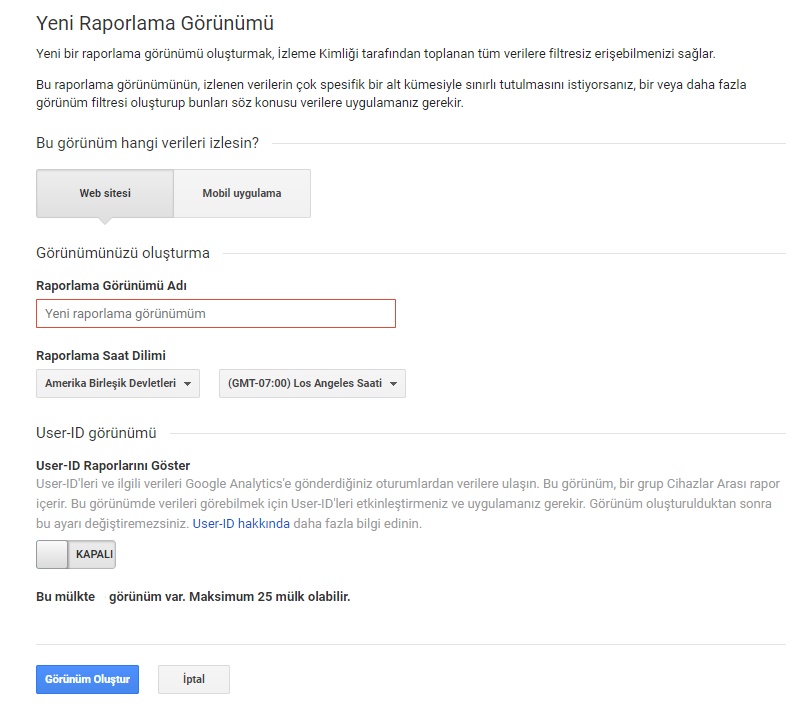Image resolution: width=798 pixels, height=708 pixels.
Task: Click the 'Bu görünüm hangi verileri izlesin?' heading
Action: pos(147,143)
